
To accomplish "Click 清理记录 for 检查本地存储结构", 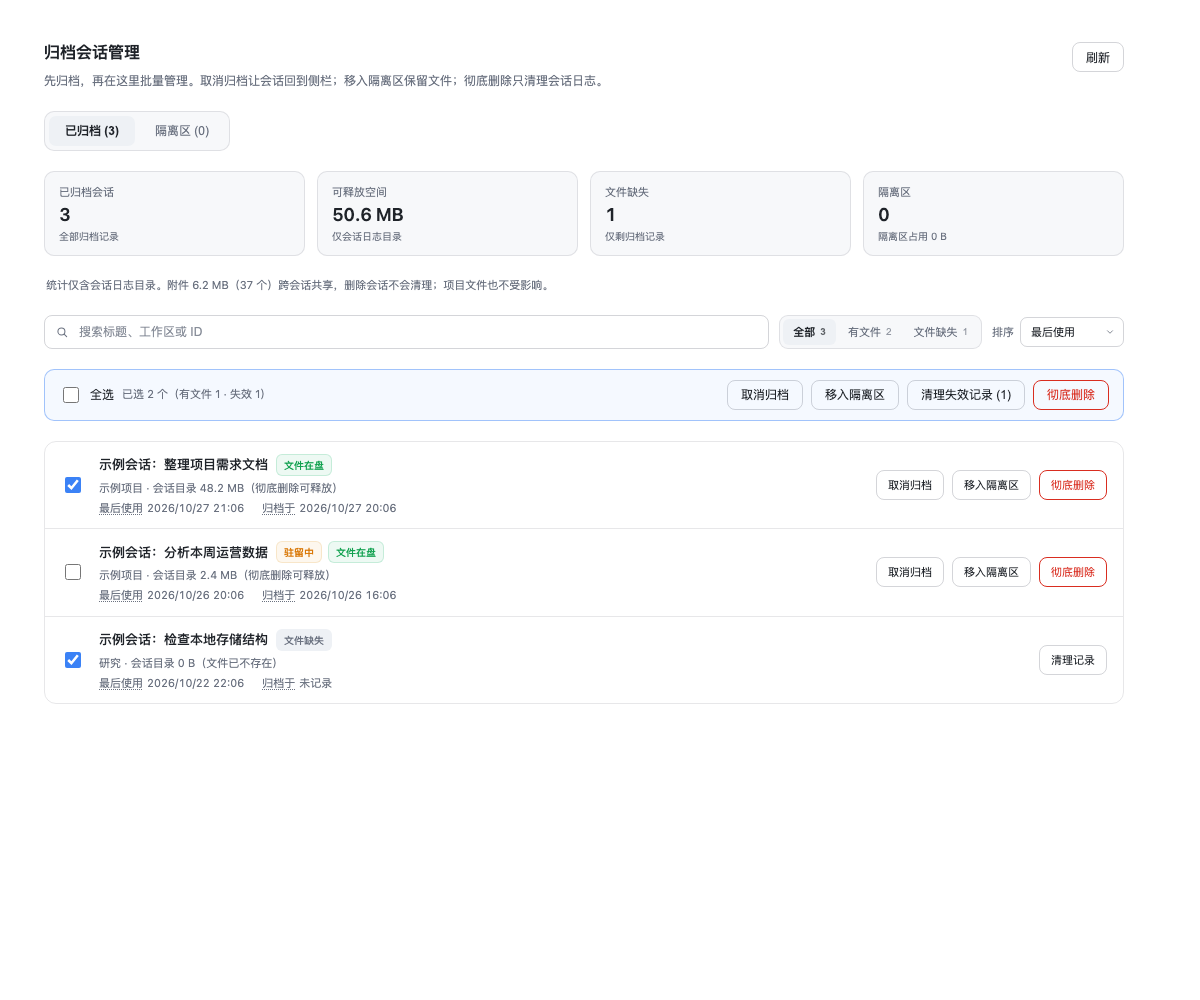I will tap(1073, 660).
